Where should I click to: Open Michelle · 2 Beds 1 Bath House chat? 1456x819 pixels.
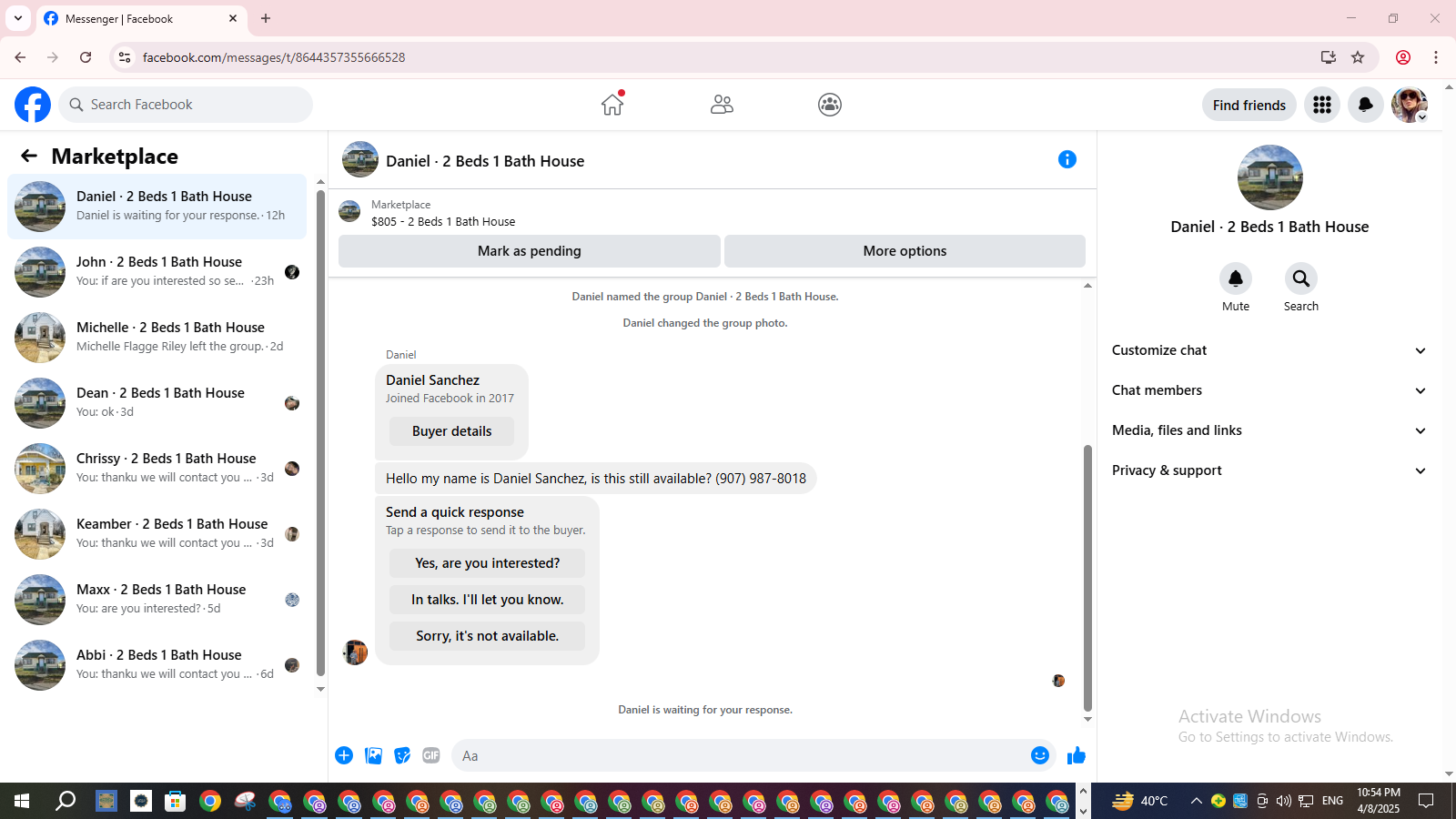click(x=157, y=338)
